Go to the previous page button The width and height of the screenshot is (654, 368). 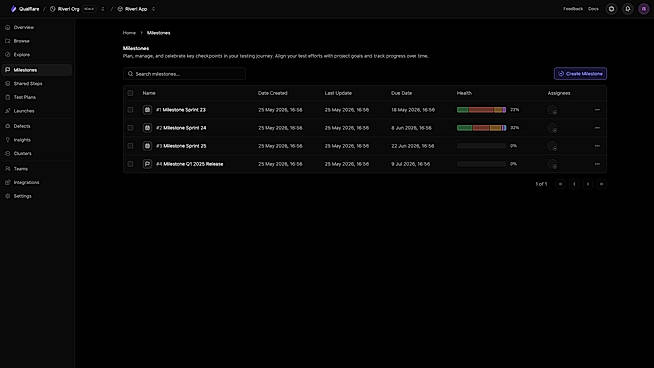click(x=574, y=184)
